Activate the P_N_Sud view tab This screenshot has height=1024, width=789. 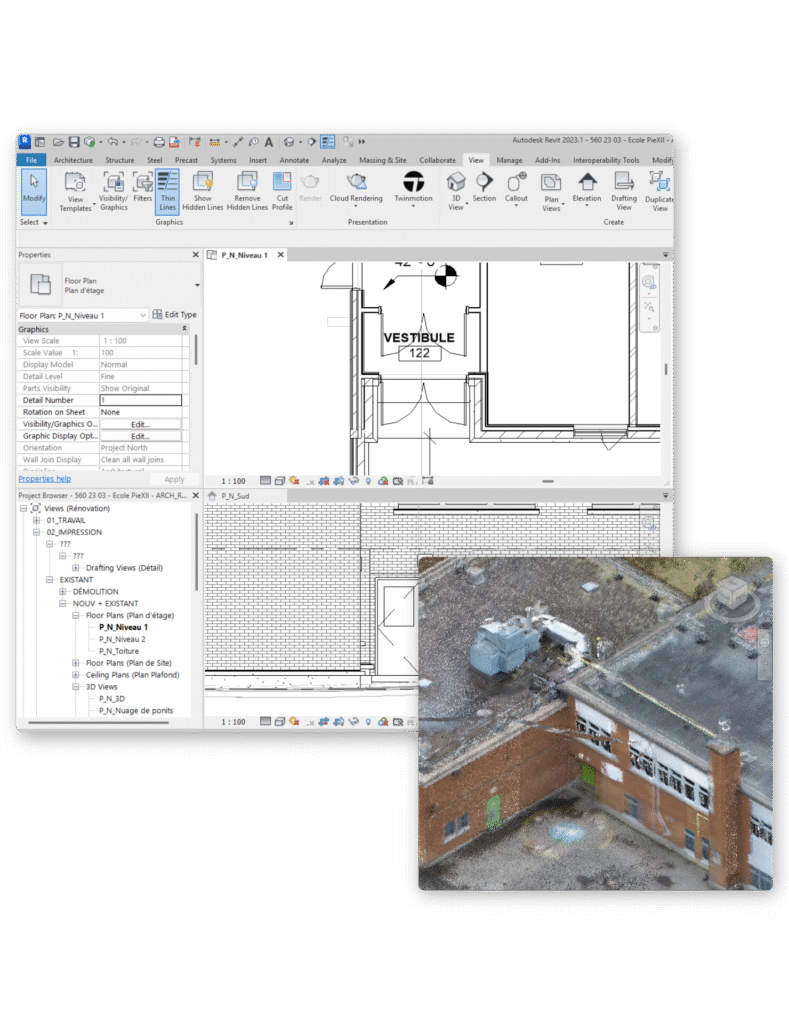pos(235,496)
